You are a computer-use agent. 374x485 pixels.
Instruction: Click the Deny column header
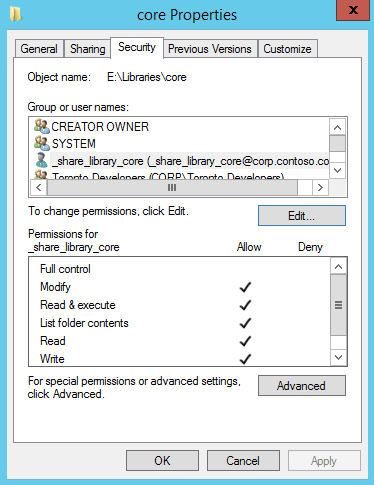[310, 247]
